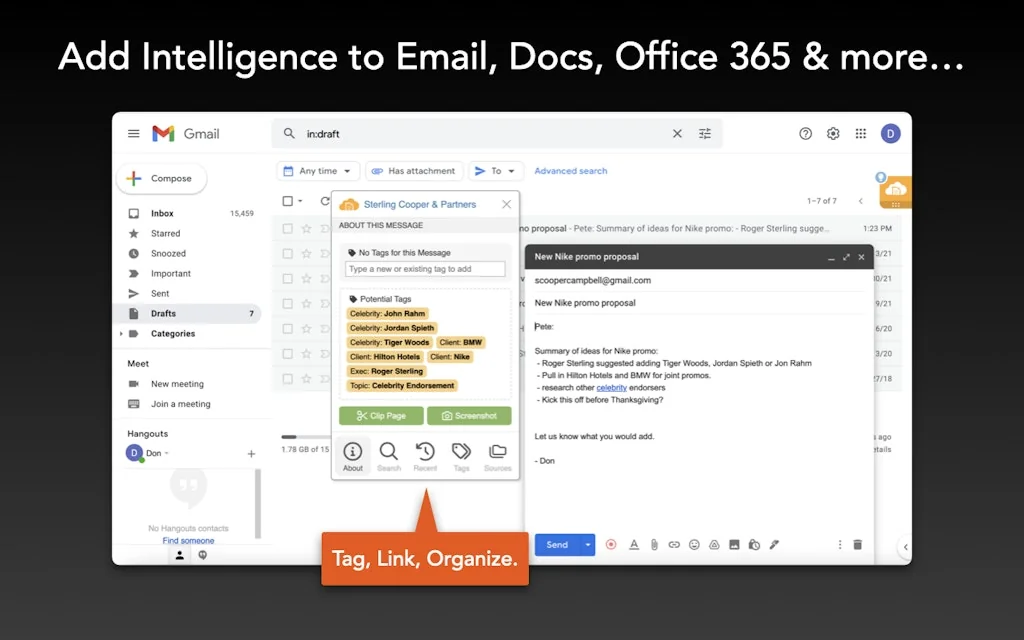Add the potential tag Client: Nike

450,357
